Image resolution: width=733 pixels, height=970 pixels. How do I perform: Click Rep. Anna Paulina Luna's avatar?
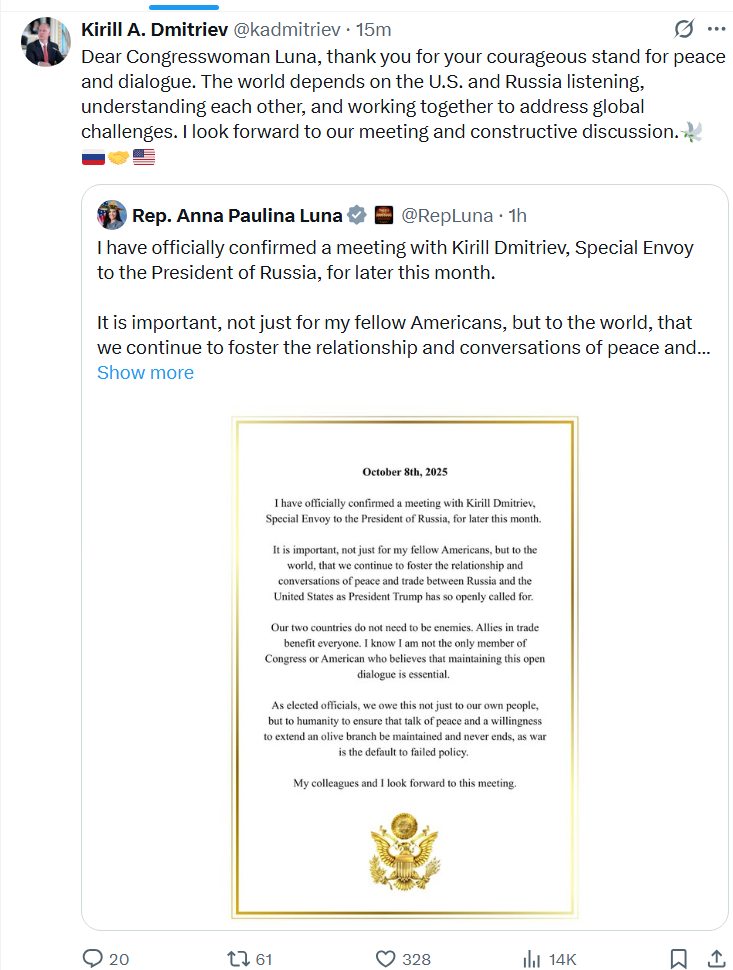point(111,214)
